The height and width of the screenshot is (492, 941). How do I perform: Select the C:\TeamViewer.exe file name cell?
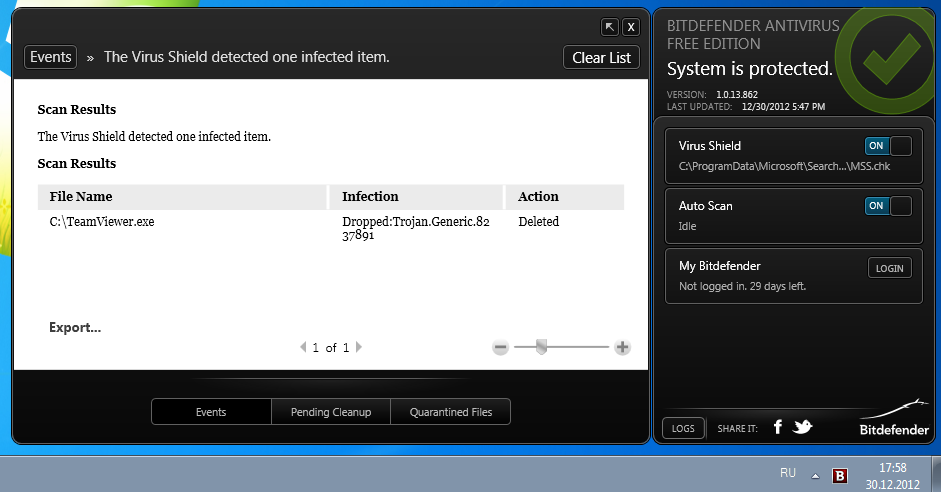point(102,221)
